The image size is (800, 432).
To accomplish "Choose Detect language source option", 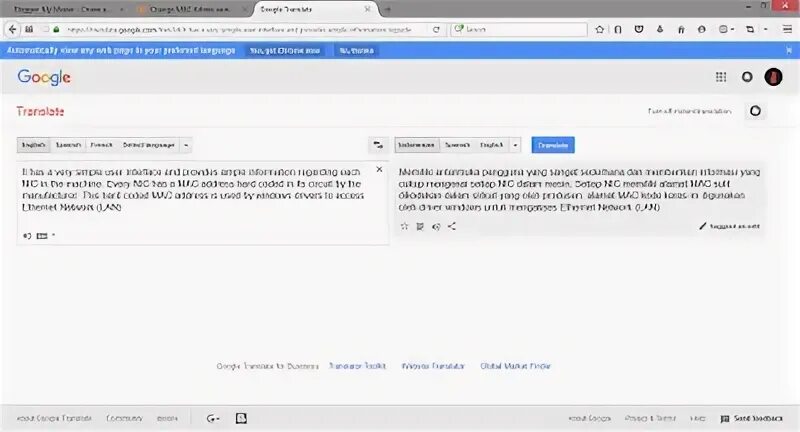I will (148, 145).
